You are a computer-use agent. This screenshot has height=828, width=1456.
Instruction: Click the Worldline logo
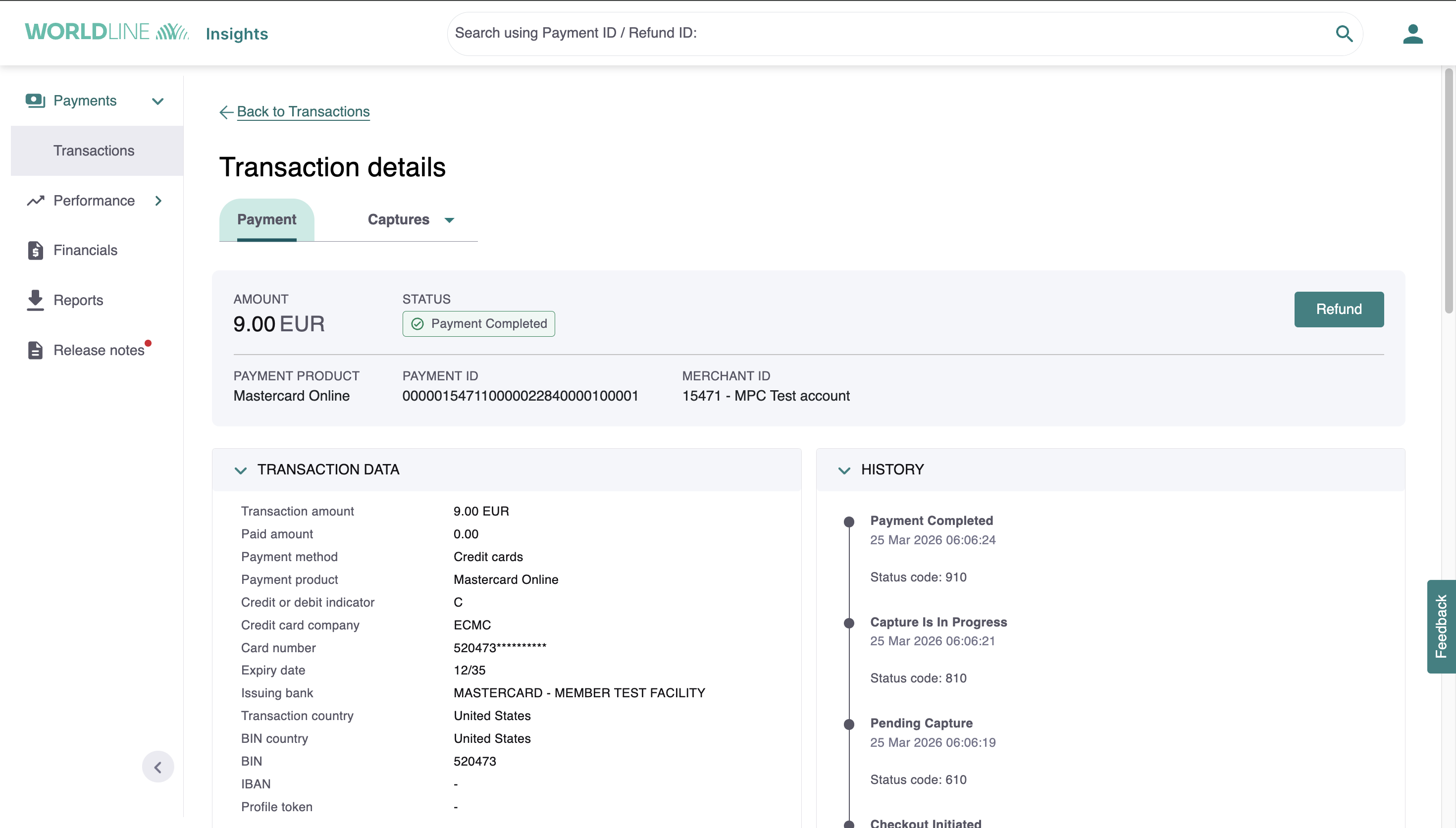pos(106,32)
